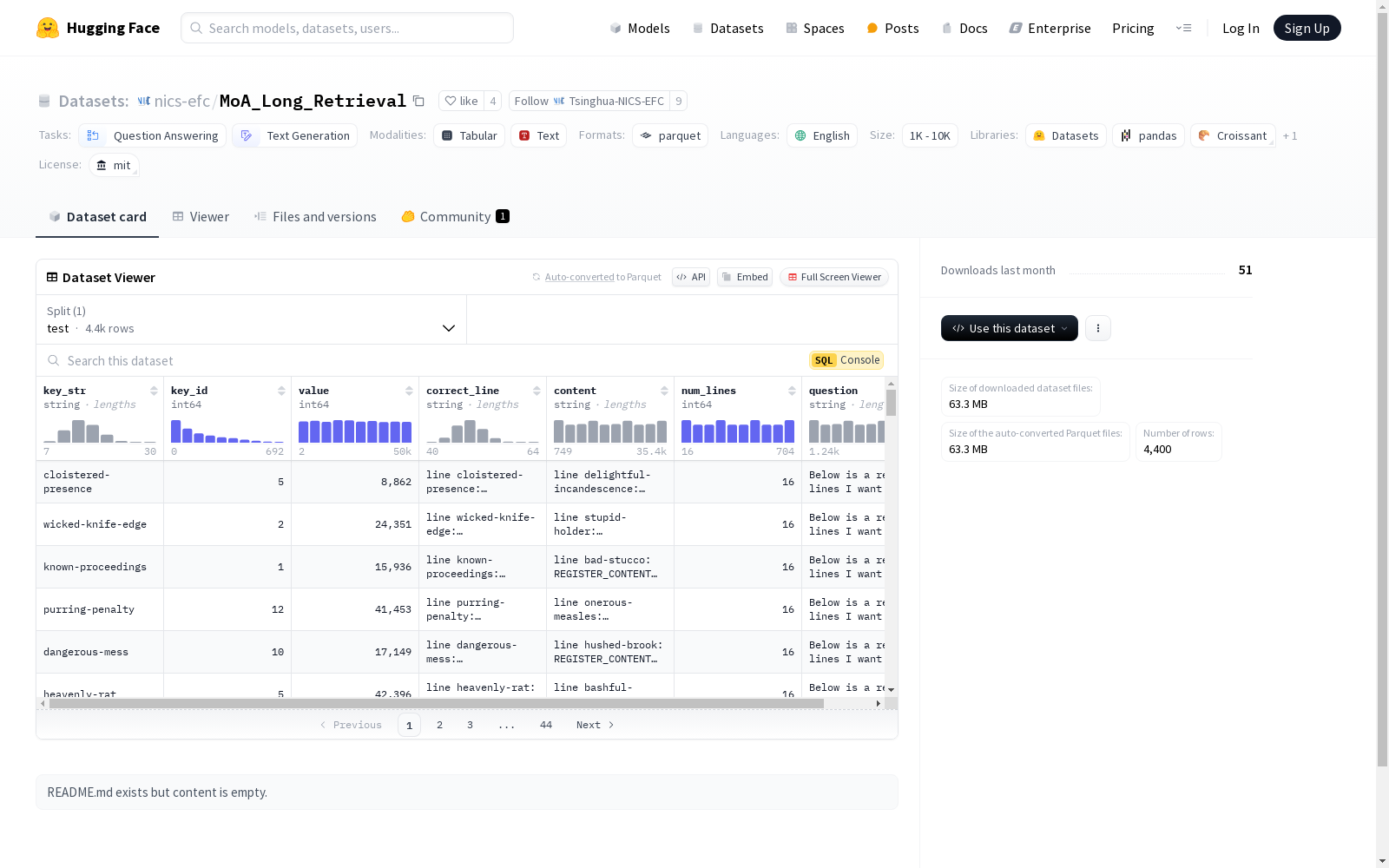Open Docs in the top navigation
The image size is (1389, 868).
tap(964, 28)
